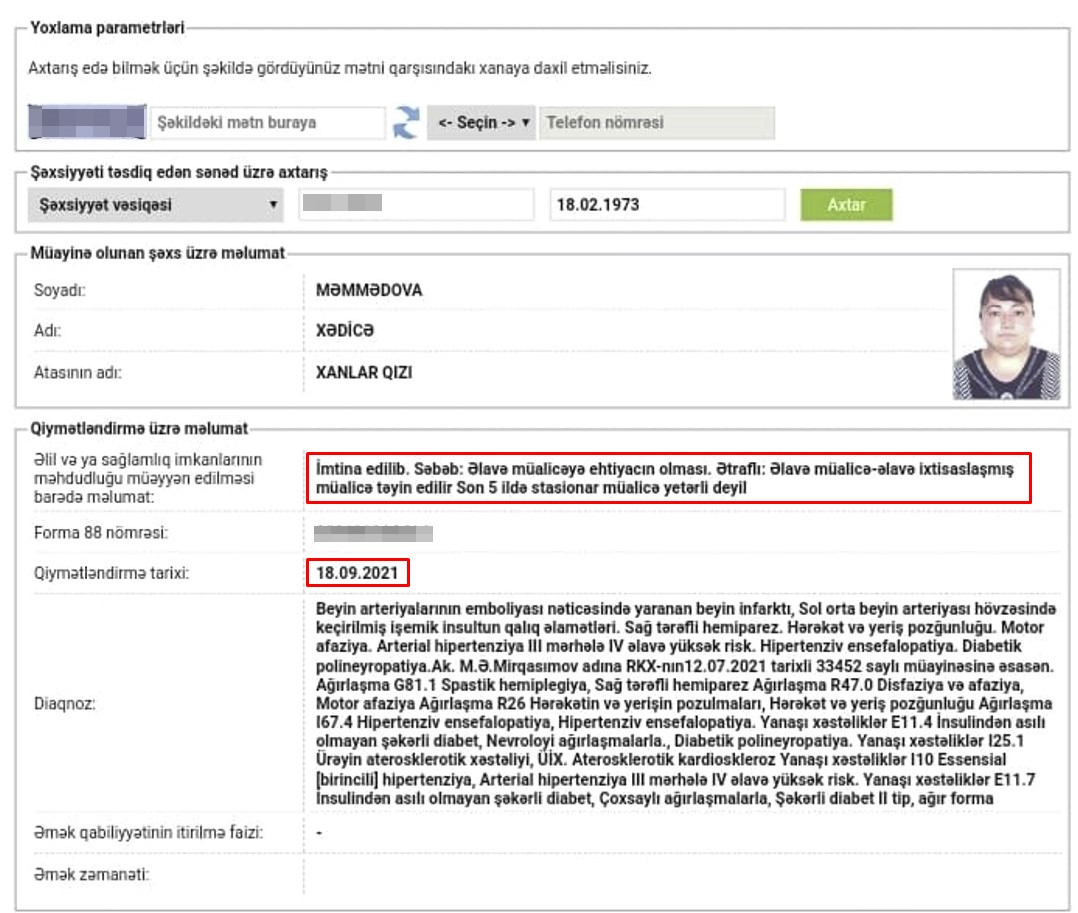
Task: Open the '<- Seçin ->' dropdown
Action: point(482,123)
